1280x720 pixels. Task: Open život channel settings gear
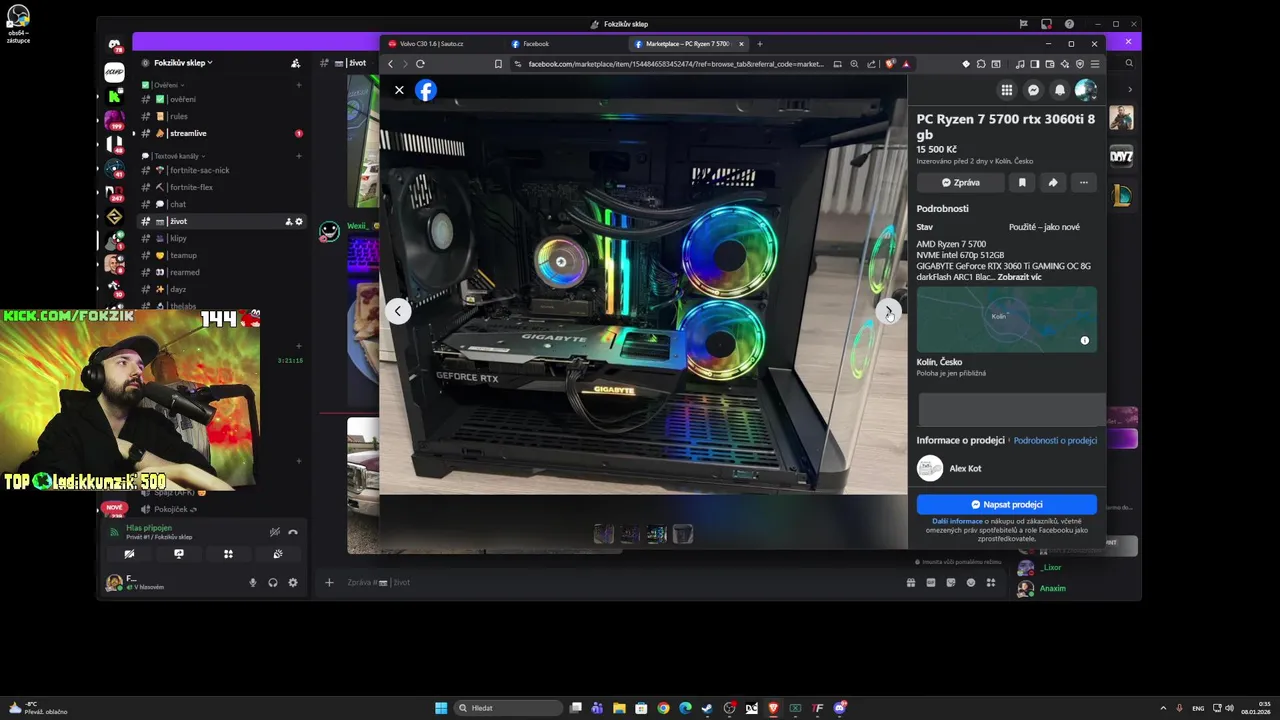point(298,221)
